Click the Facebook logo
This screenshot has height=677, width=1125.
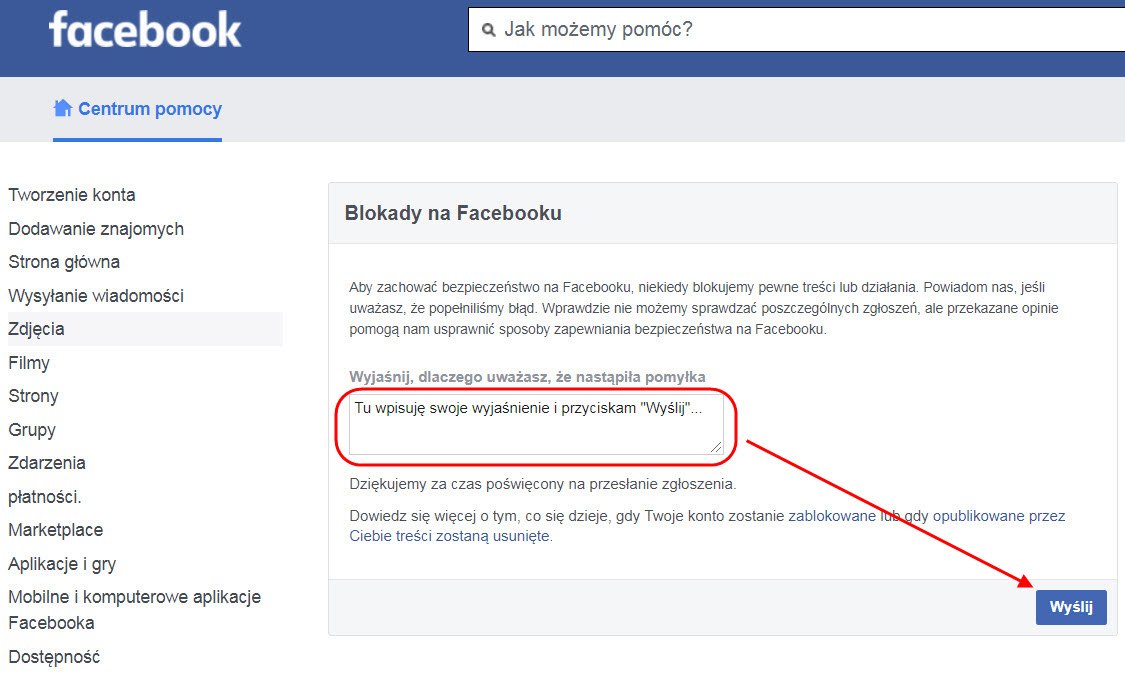point(145,31)
